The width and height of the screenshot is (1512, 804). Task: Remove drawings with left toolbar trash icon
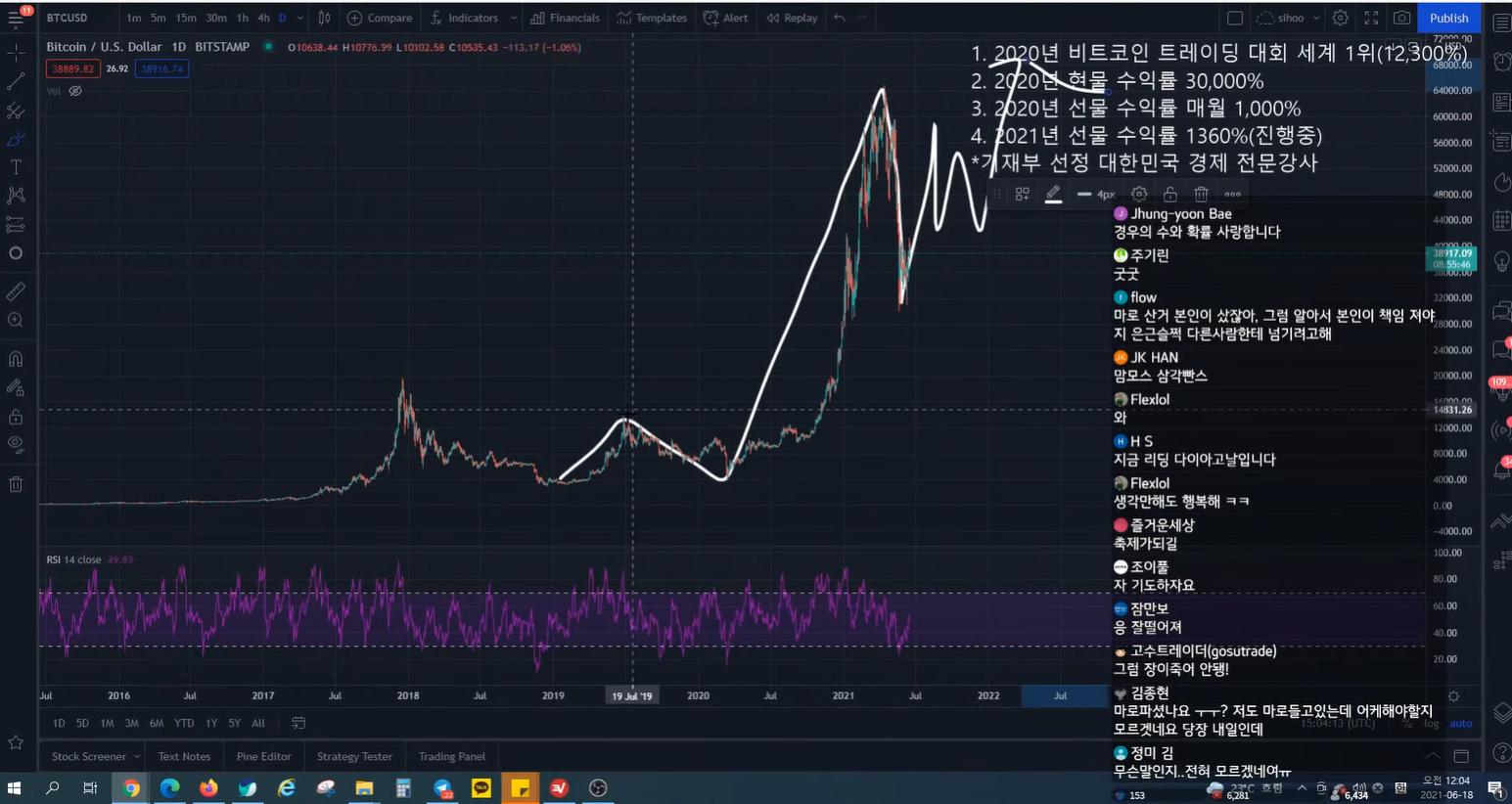tap(16, 484)
